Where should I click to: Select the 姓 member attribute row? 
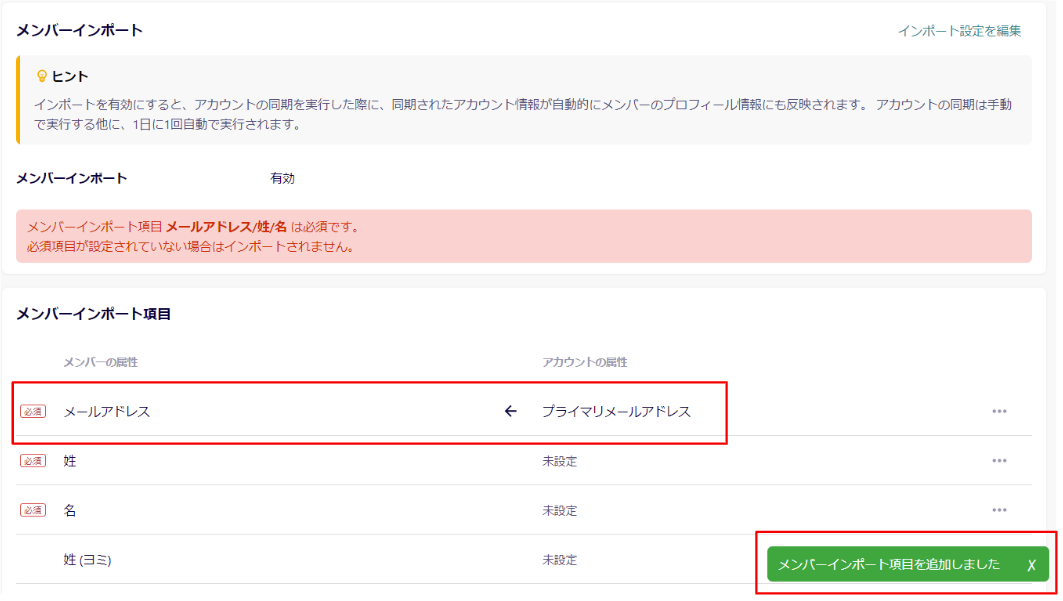pos(70,461)
